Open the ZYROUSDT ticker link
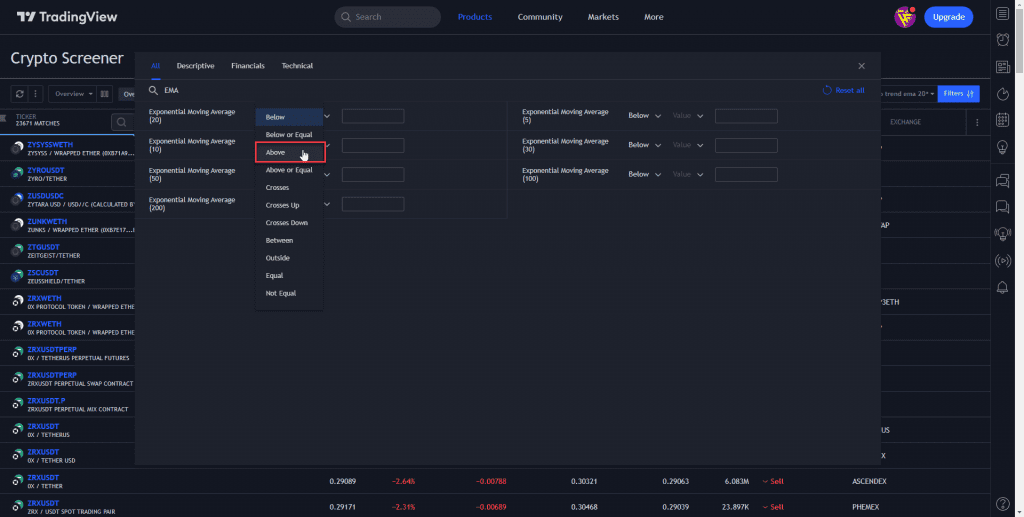Screen dimensions: 1024x517 (x=46, y=170)
